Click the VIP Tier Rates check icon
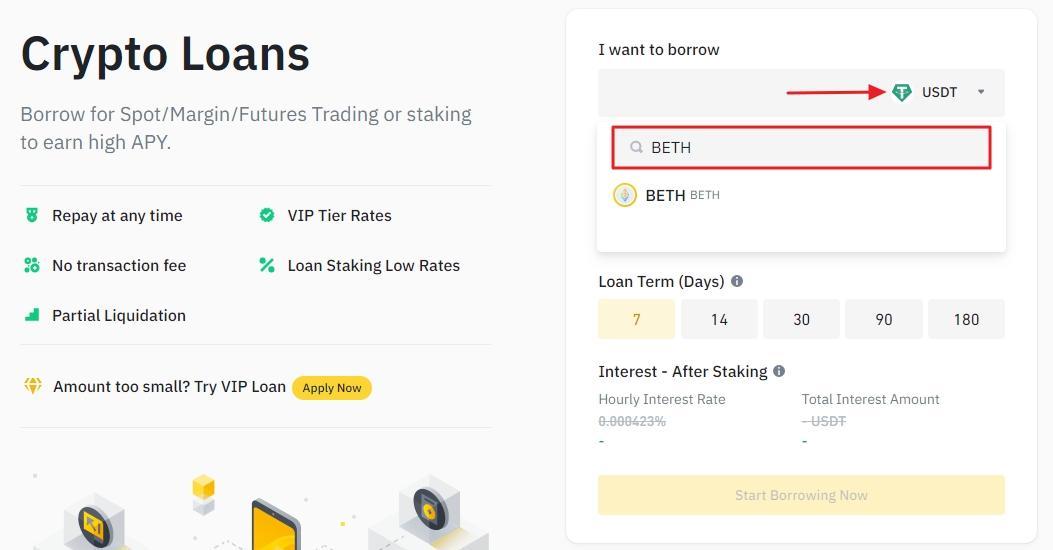Viewport: 1053px width, 550px height. (x=267, y=215)
